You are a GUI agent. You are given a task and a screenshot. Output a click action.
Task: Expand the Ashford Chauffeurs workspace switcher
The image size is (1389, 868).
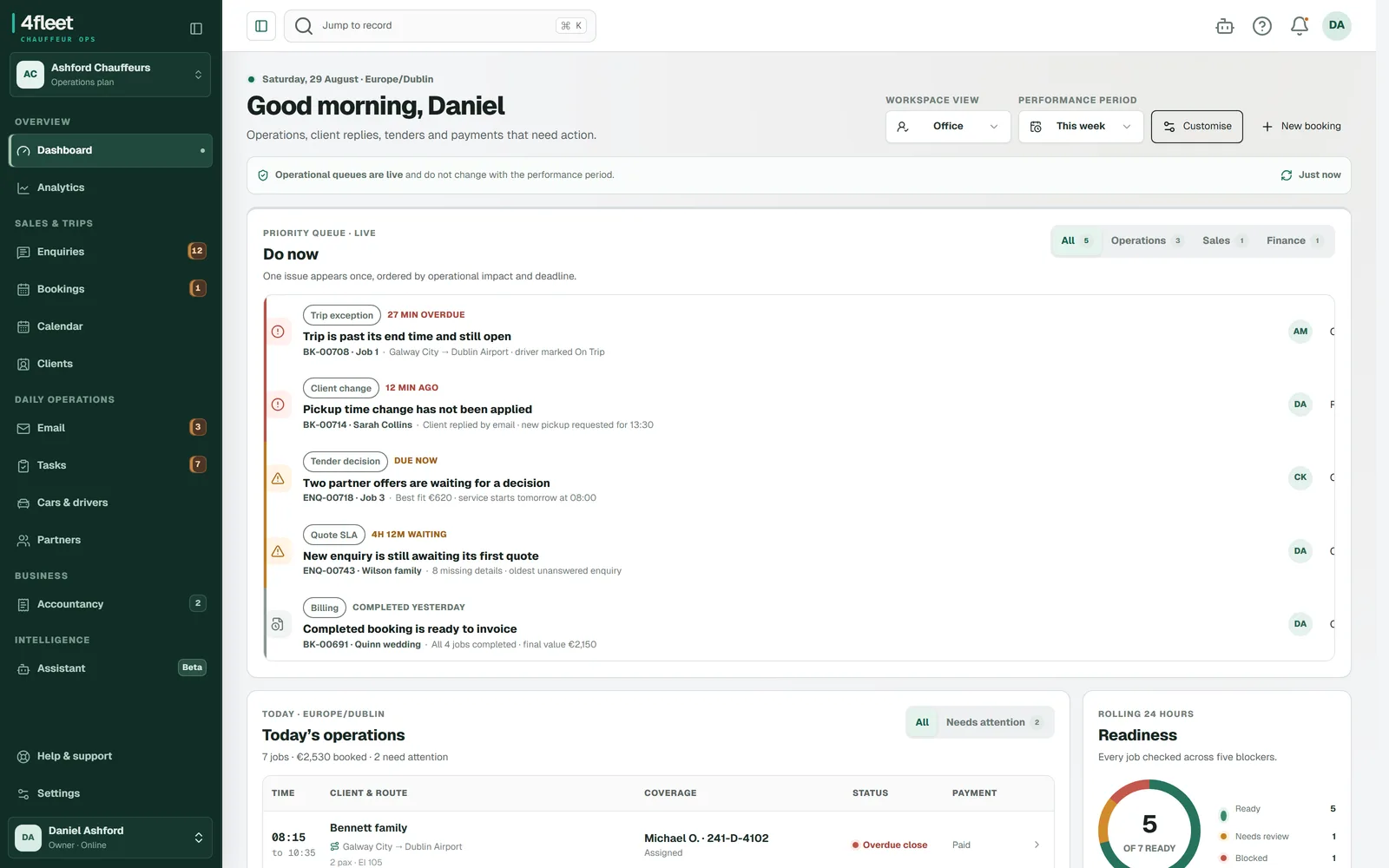pyautogui.click(x=110, y=75)
